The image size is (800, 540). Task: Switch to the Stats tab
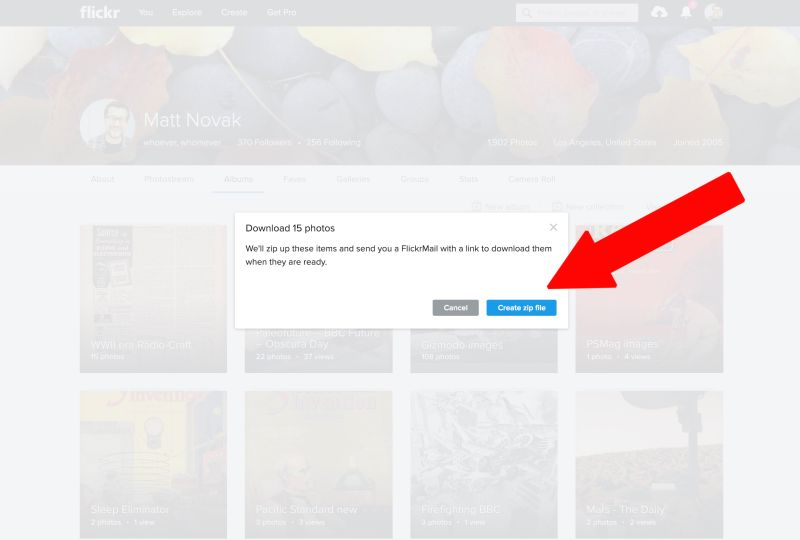468,179
